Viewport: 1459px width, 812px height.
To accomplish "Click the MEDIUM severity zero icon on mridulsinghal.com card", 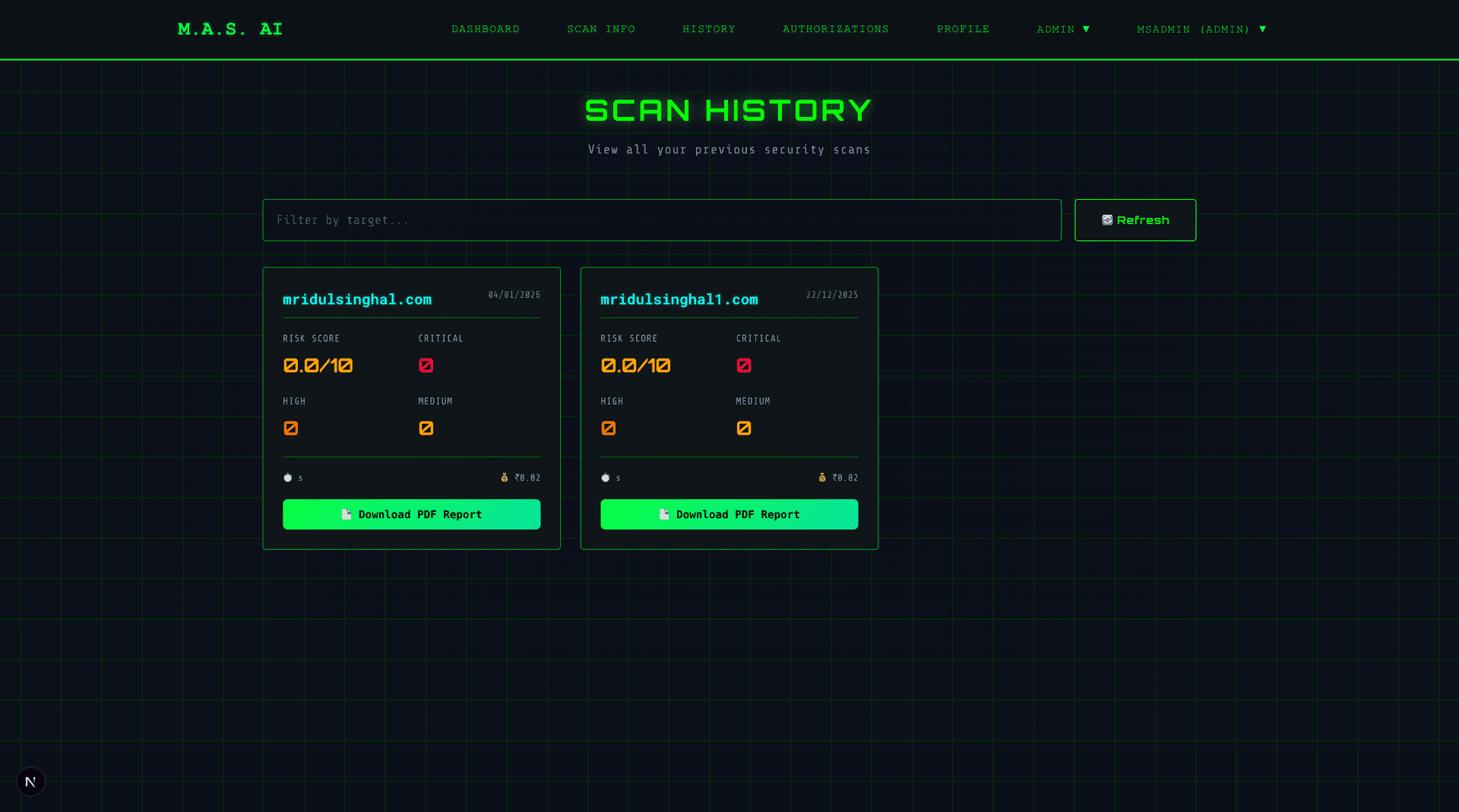I will click(426, 428).
